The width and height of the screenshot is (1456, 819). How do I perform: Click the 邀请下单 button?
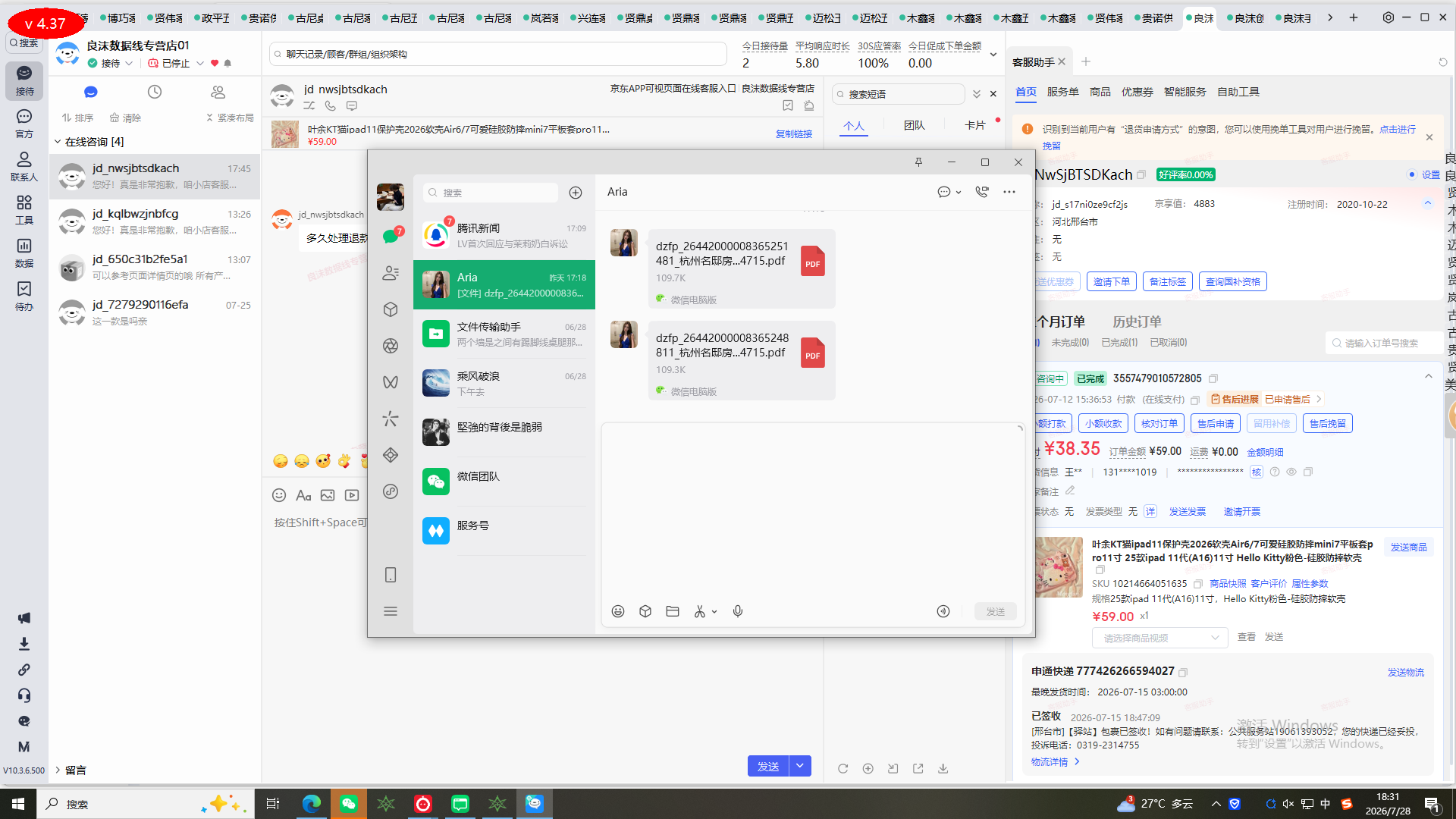click(1111, 281)
